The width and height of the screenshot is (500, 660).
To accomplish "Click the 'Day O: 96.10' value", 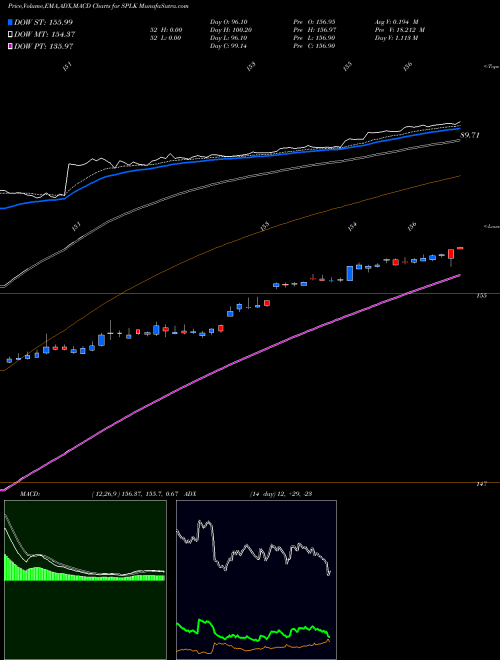I will click(228, 22).
